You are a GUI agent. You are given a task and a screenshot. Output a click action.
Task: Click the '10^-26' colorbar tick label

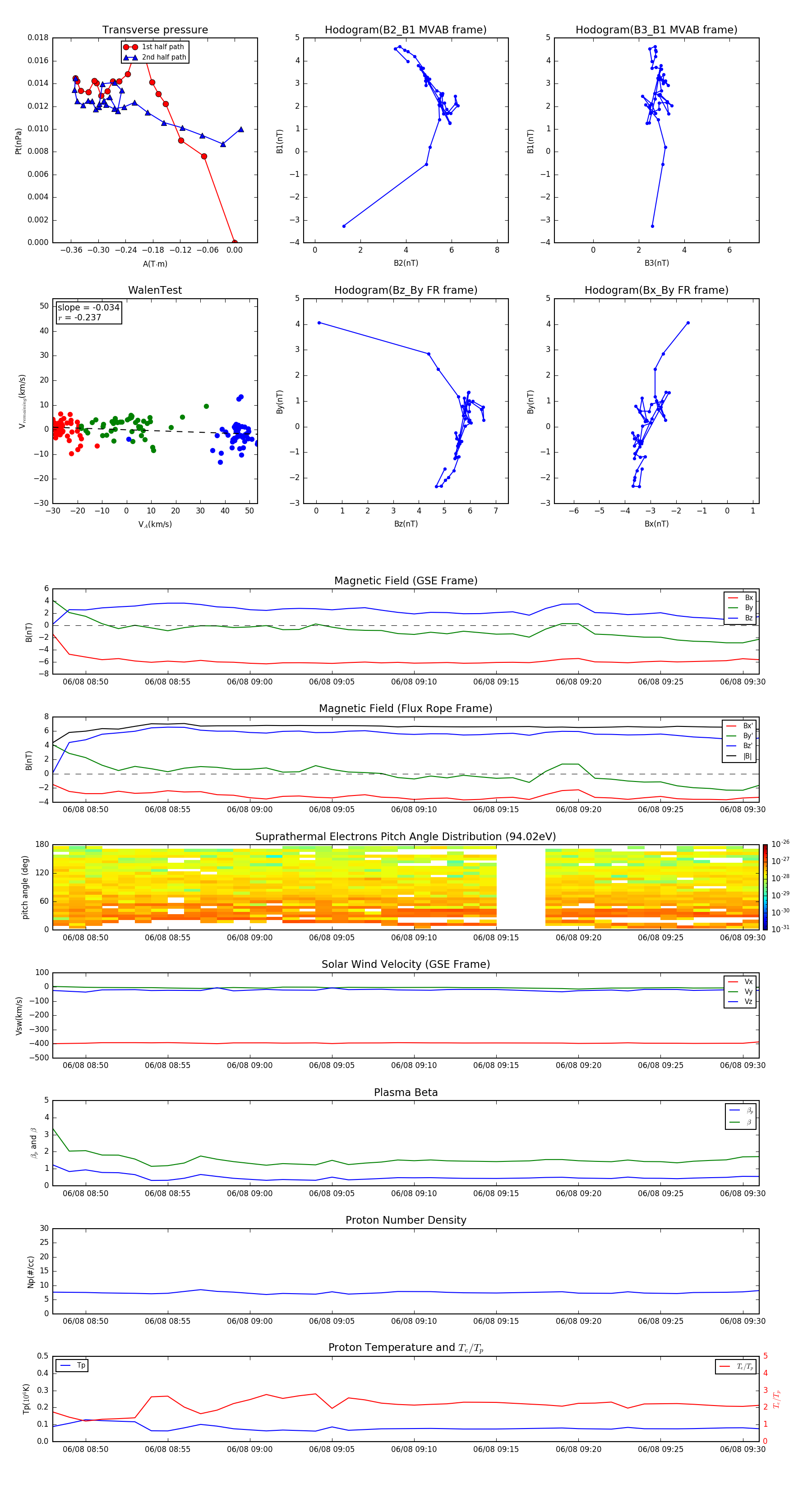780,844
